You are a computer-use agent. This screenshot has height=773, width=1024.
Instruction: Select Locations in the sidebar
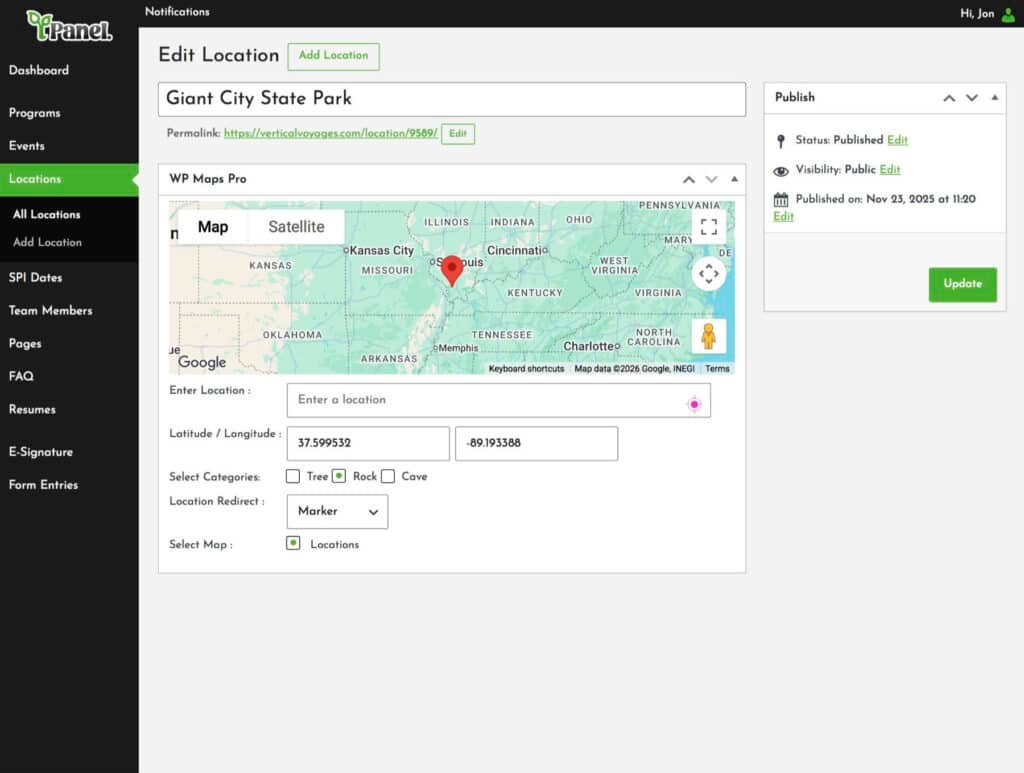[x=69, y=179]
